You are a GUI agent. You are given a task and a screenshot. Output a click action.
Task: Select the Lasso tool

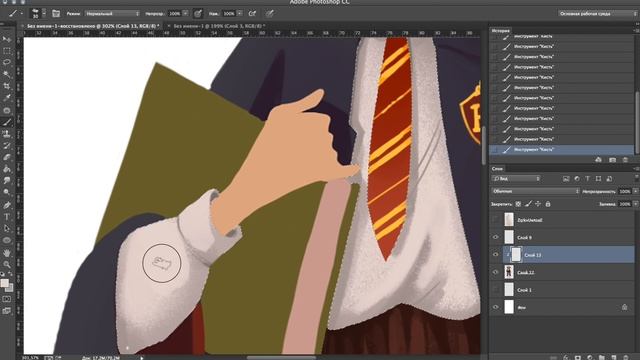tap(7, 62)
